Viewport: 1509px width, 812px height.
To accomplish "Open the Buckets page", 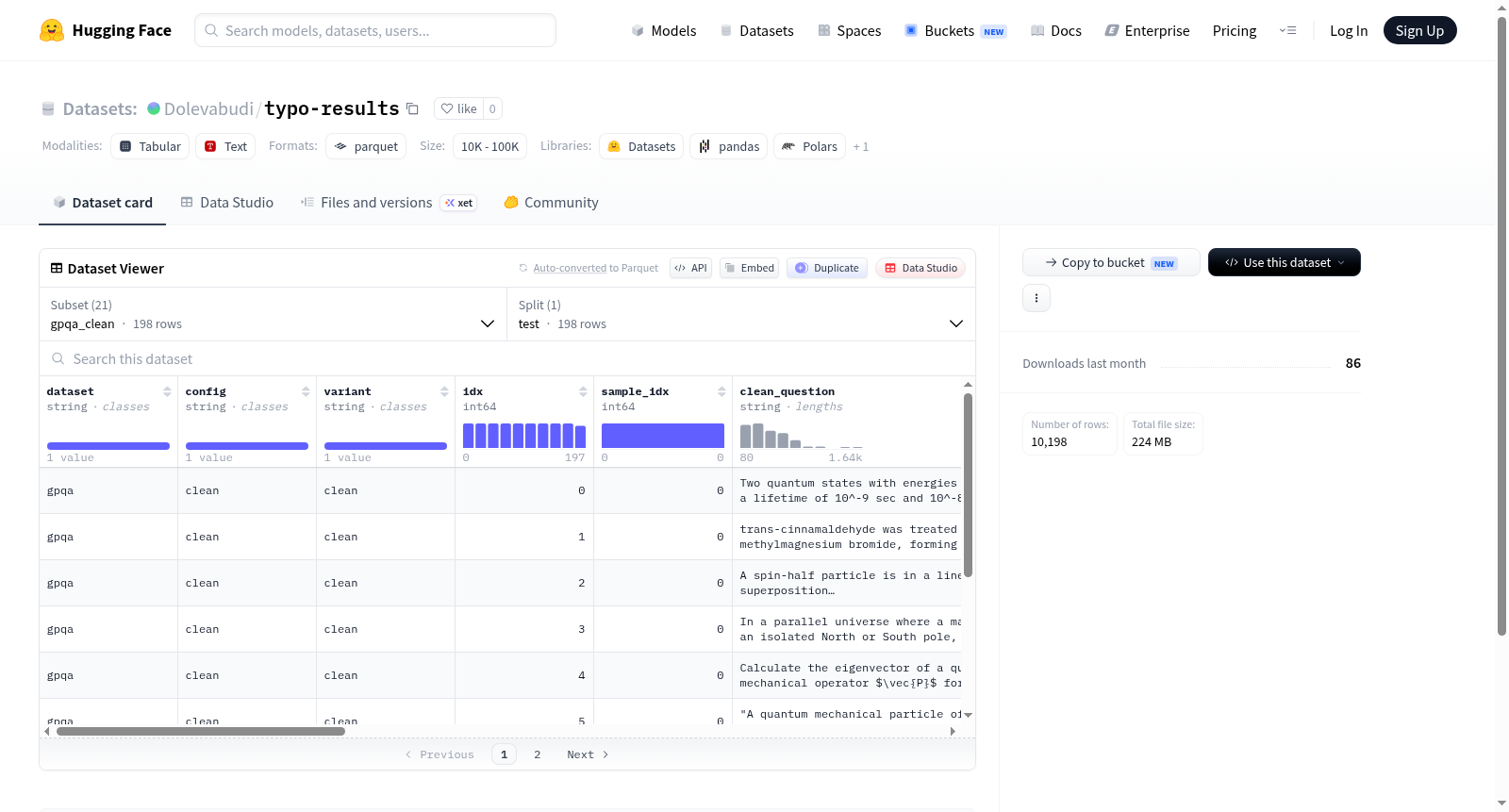I will tap(955, 30).
